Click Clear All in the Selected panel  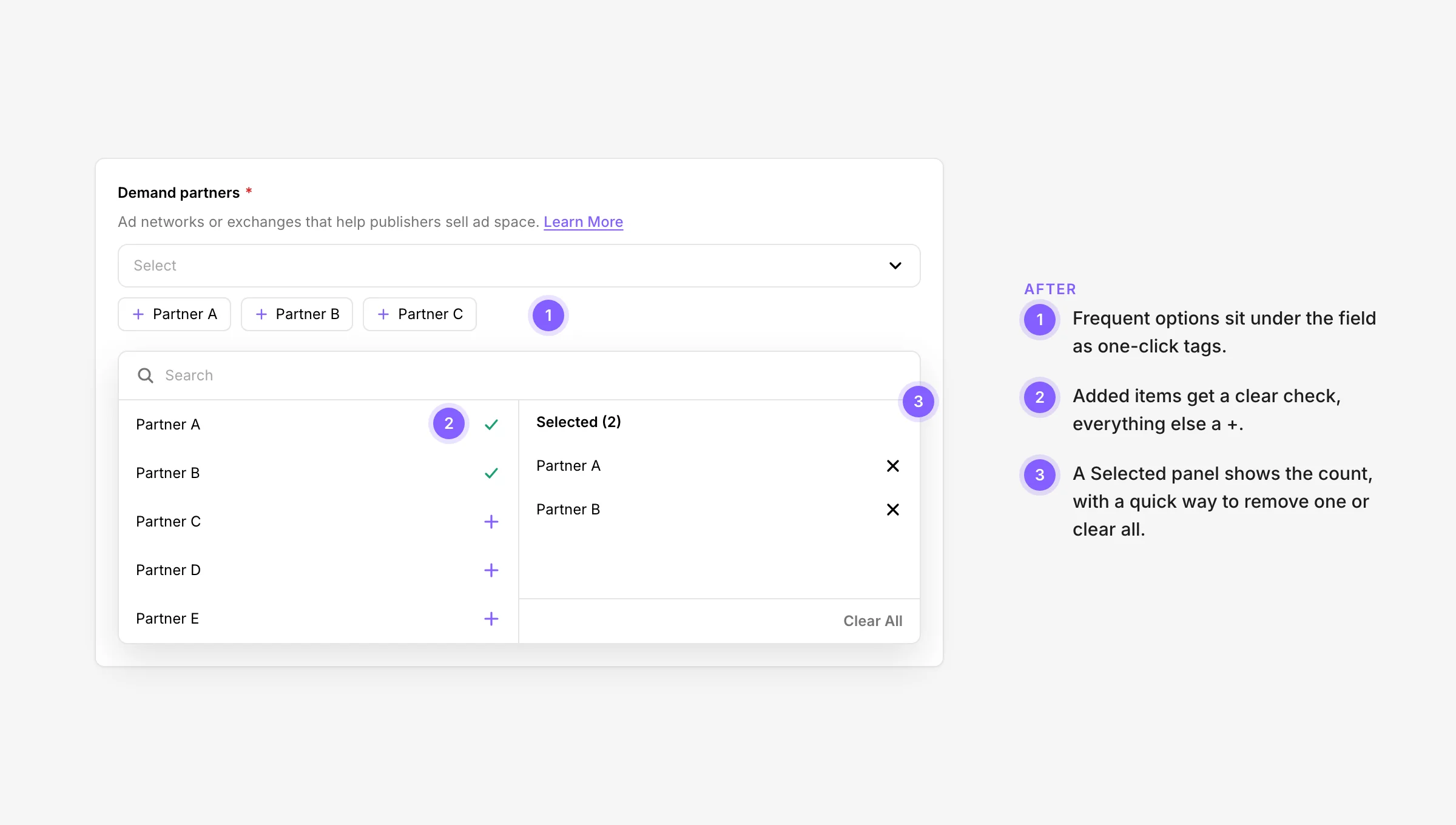pos(872,621)
